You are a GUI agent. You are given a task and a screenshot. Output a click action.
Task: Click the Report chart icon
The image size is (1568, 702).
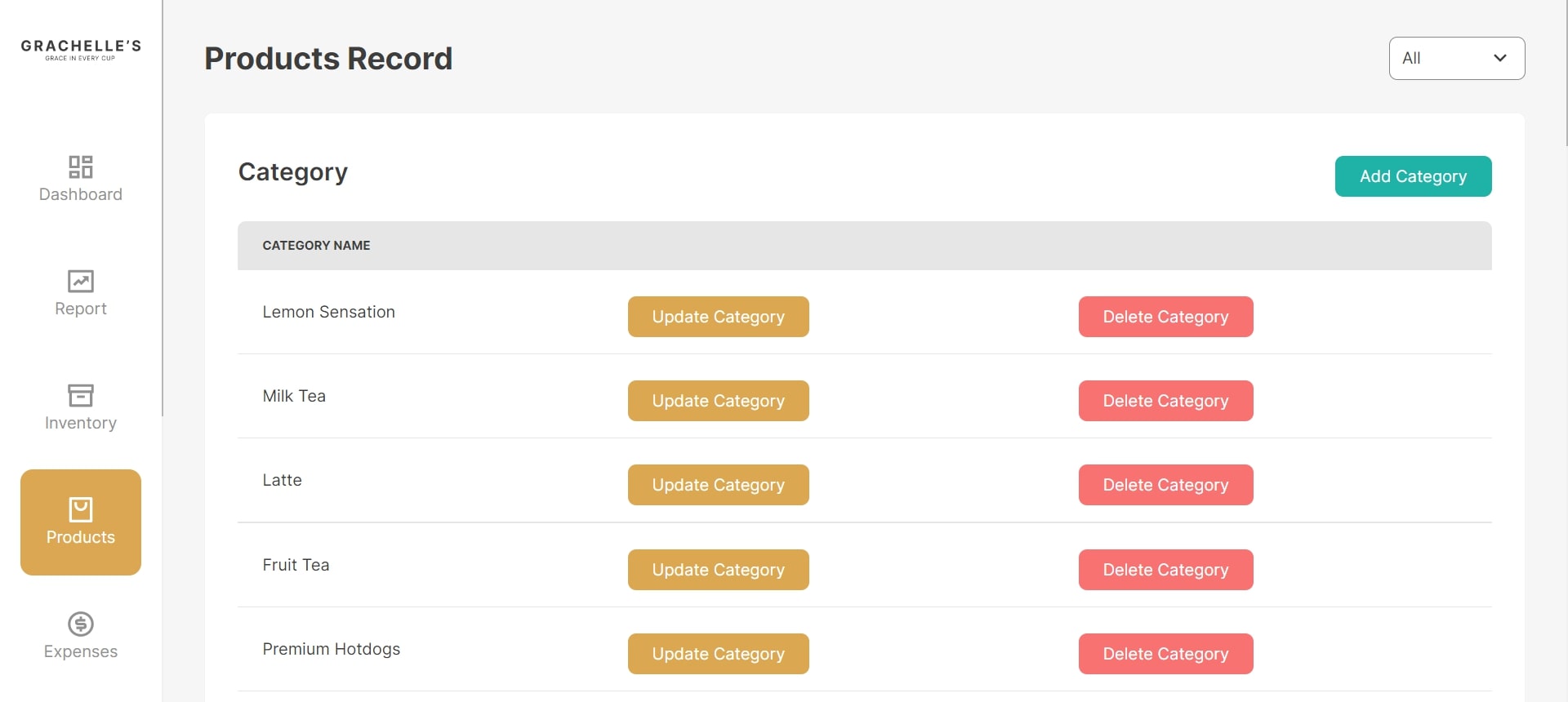(x=81, y=282)
